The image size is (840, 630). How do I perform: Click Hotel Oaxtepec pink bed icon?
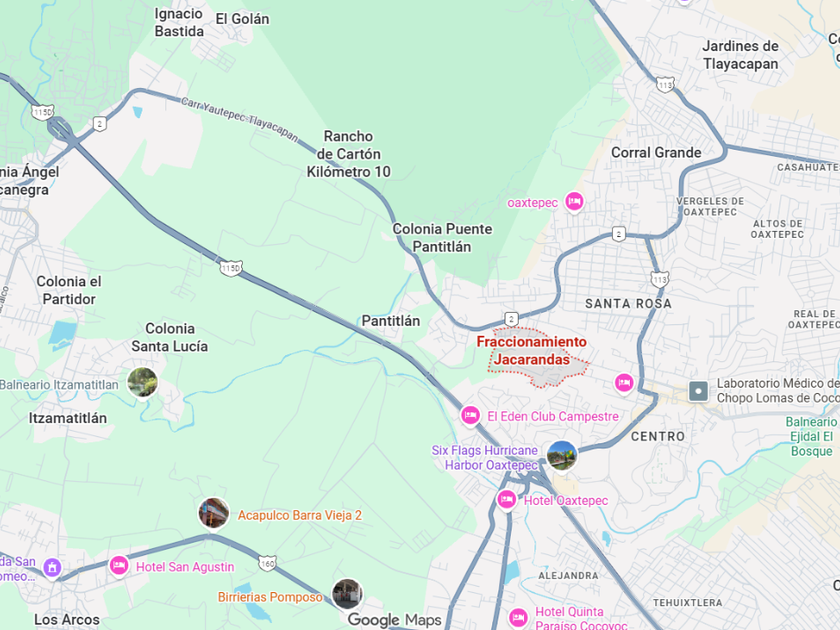pyautogui.click(x=506, y=500)
